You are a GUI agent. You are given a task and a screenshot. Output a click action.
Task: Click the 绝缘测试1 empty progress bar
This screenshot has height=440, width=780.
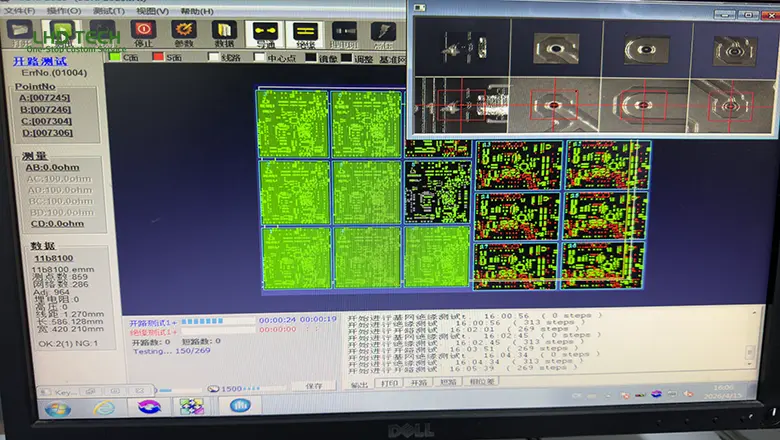pyautogui.click(x=218, y=331)
